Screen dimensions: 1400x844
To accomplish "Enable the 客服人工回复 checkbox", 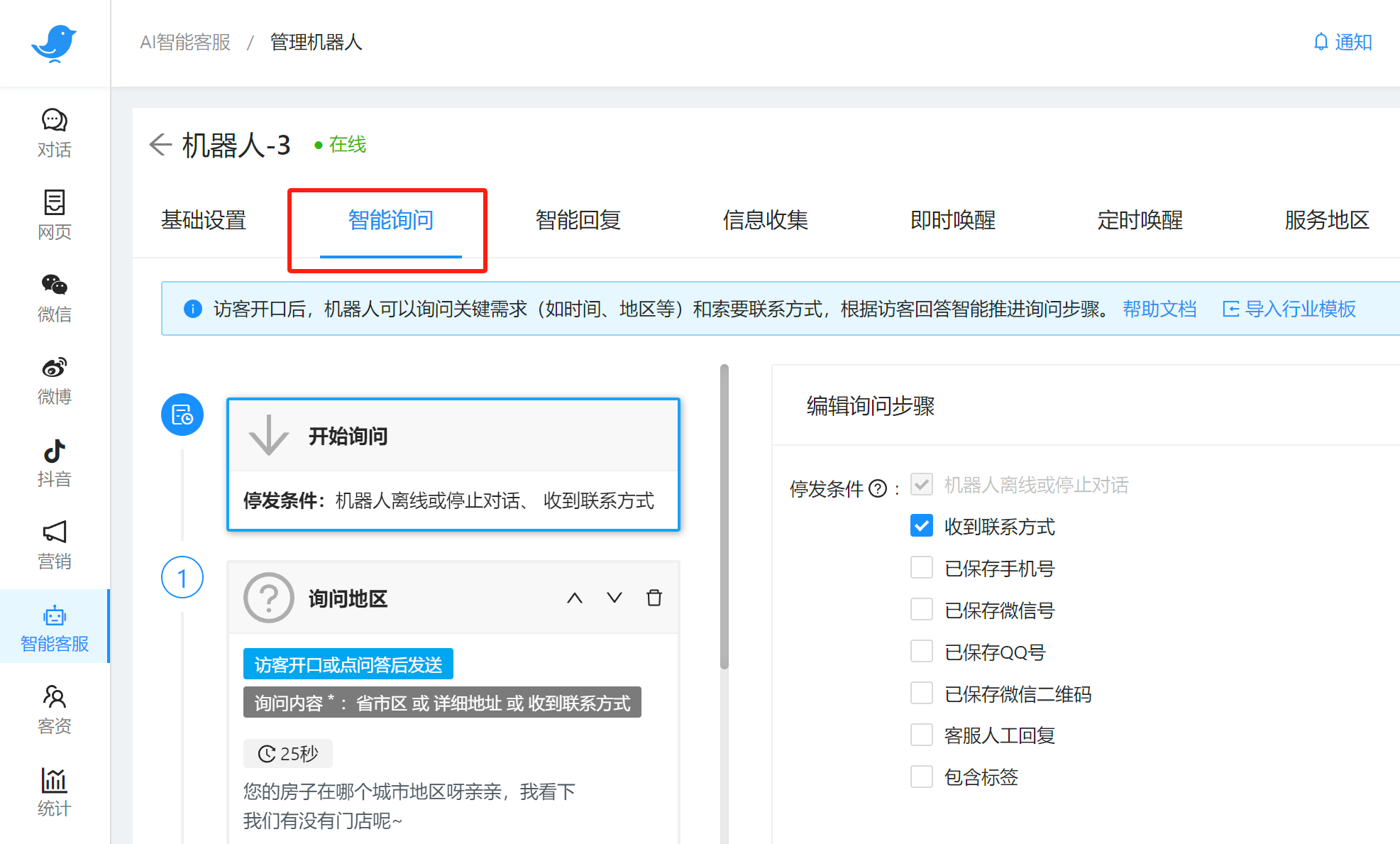I will 921,735.
